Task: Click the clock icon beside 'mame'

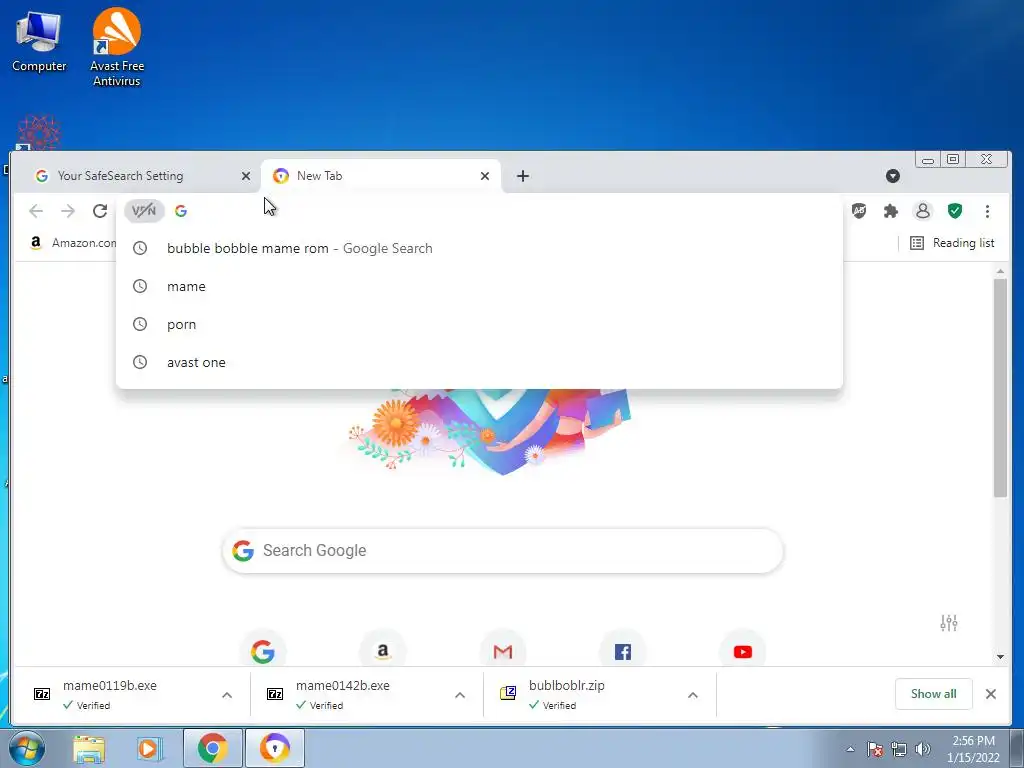Action: (140, 286)
